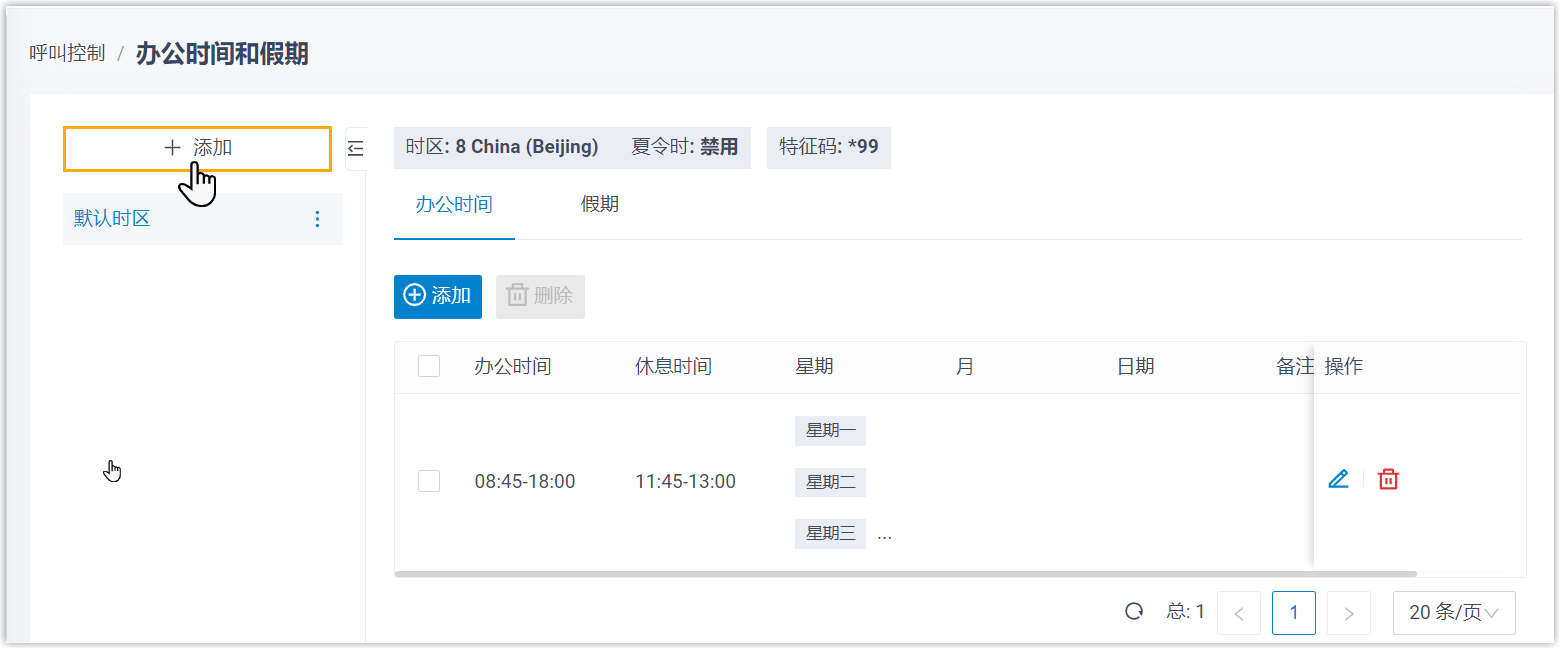Click the red trash delete icon
The width and height of the screenshot is (1560, 649).
pyautogui.click(x=1388, y=479)
